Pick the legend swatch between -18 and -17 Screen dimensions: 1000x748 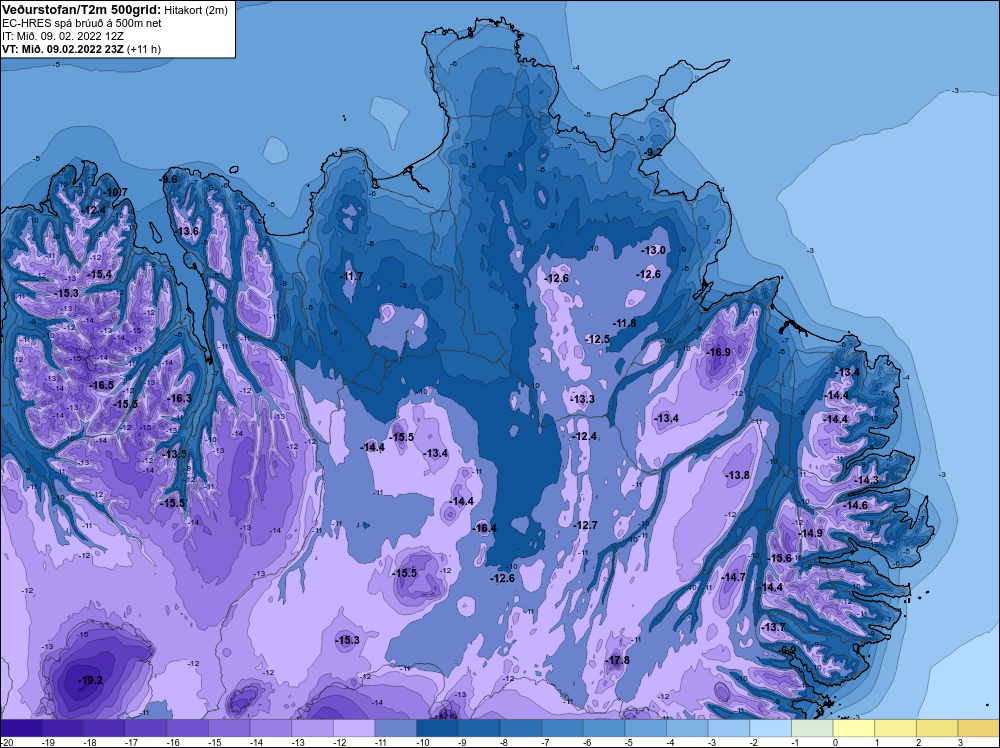[x=104, y=728]
